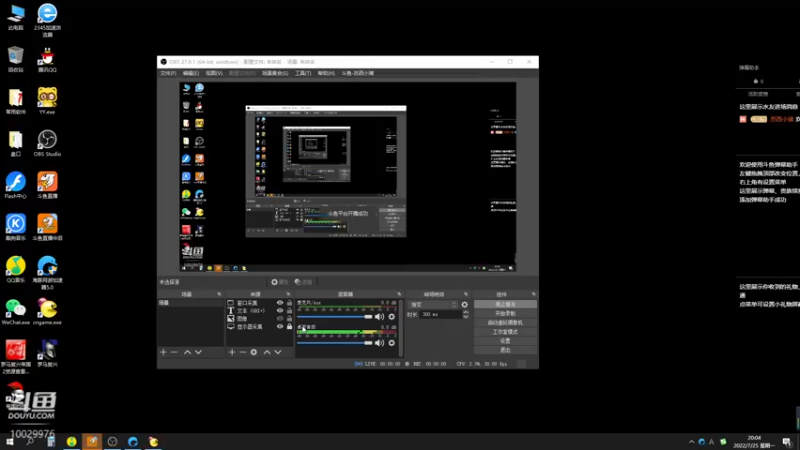Image resolution: width=800 pixels, height=450 pixels.
Task: Click the 退出 exit button in OBS
Action: tap(505, 350)
